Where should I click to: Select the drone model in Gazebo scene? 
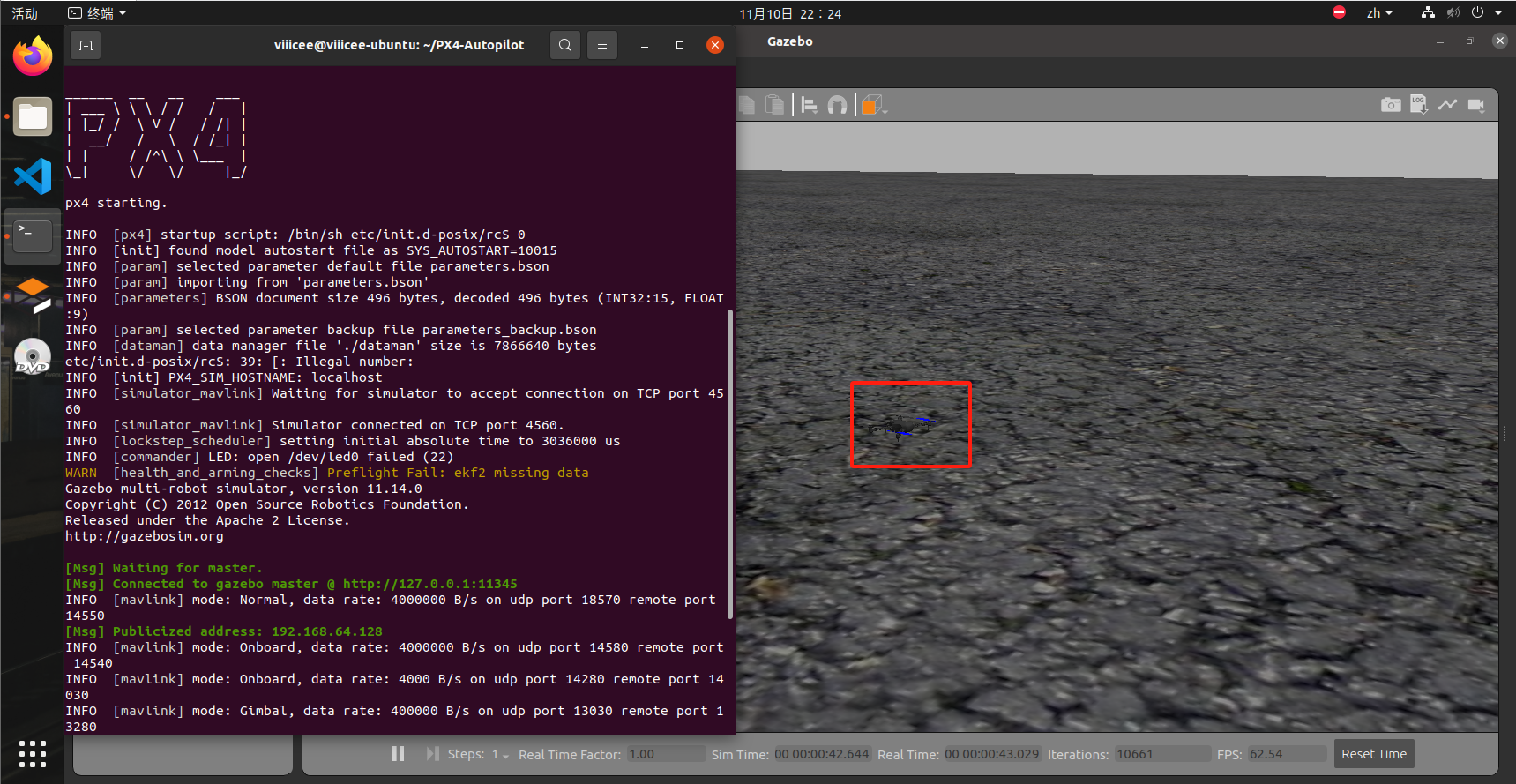click(906, 427)
